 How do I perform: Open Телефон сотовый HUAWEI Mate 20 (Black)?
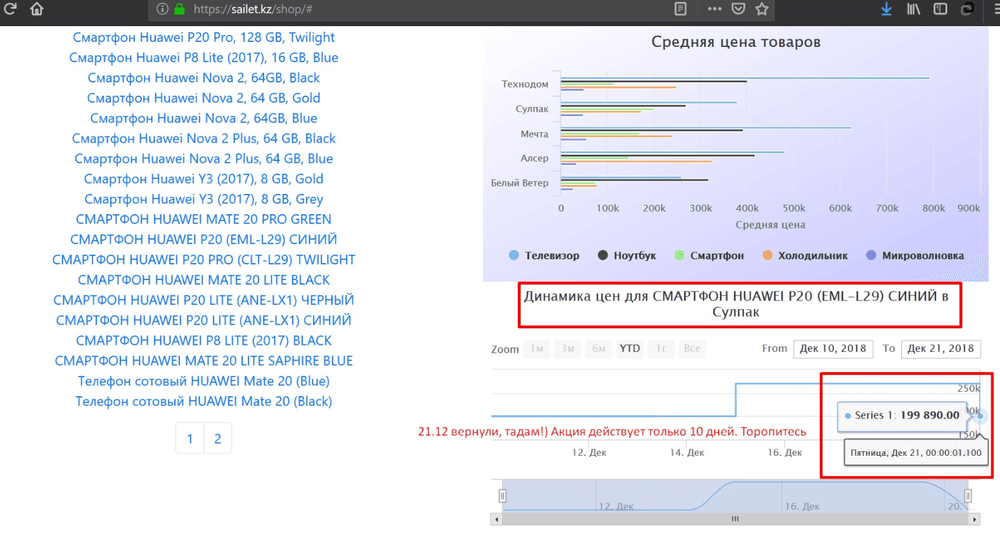(203, 401)
